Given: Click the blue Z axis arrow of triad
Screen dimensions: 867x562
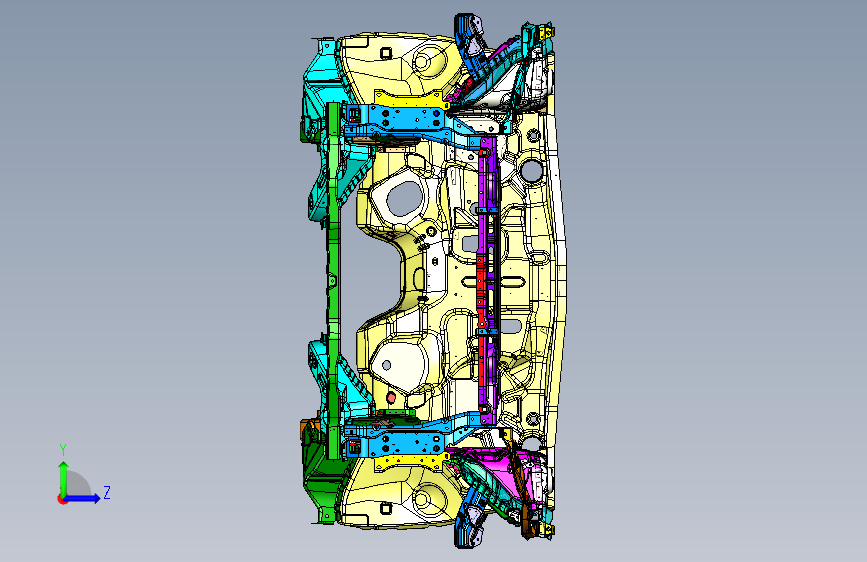Looking at the screenshot, I should point(83,498).
